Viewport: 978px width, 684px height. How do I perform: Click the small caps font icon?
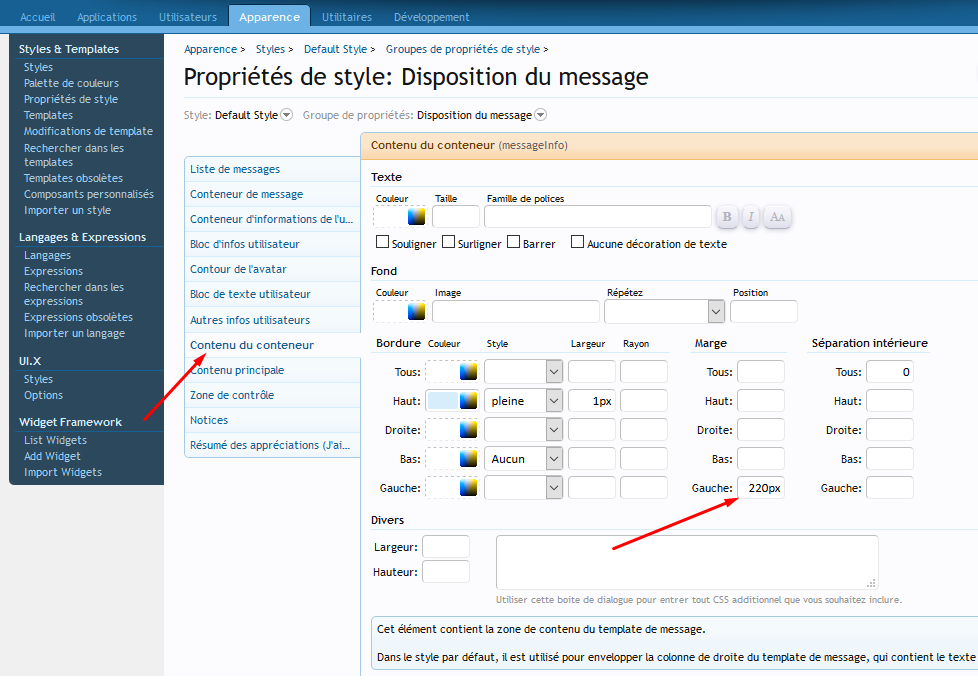click(778, 217)
